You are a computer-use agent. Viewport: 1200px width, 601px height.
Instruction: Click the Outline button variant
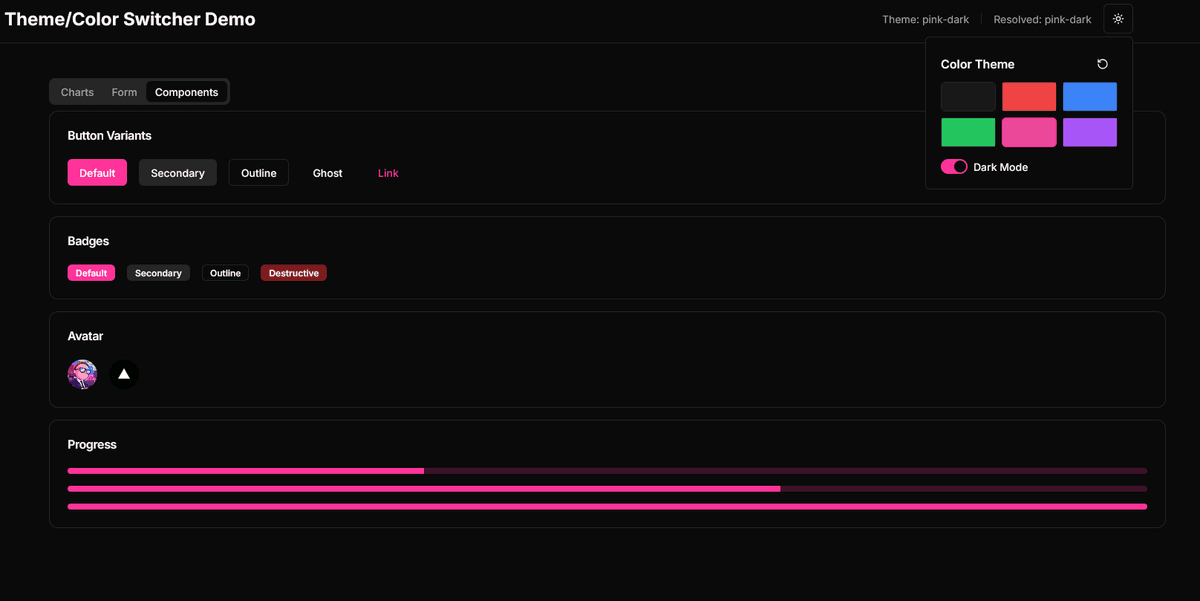point(258,172)
